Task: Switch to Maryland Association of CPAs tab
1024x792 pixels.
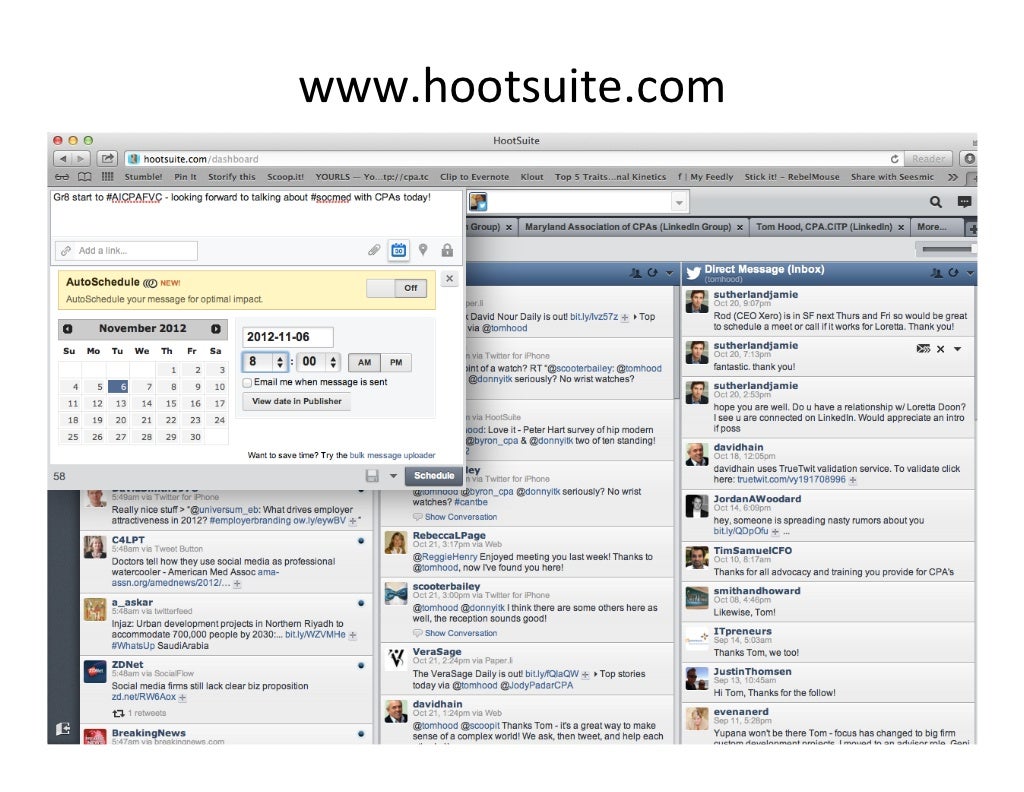Action: coord(628,227)
